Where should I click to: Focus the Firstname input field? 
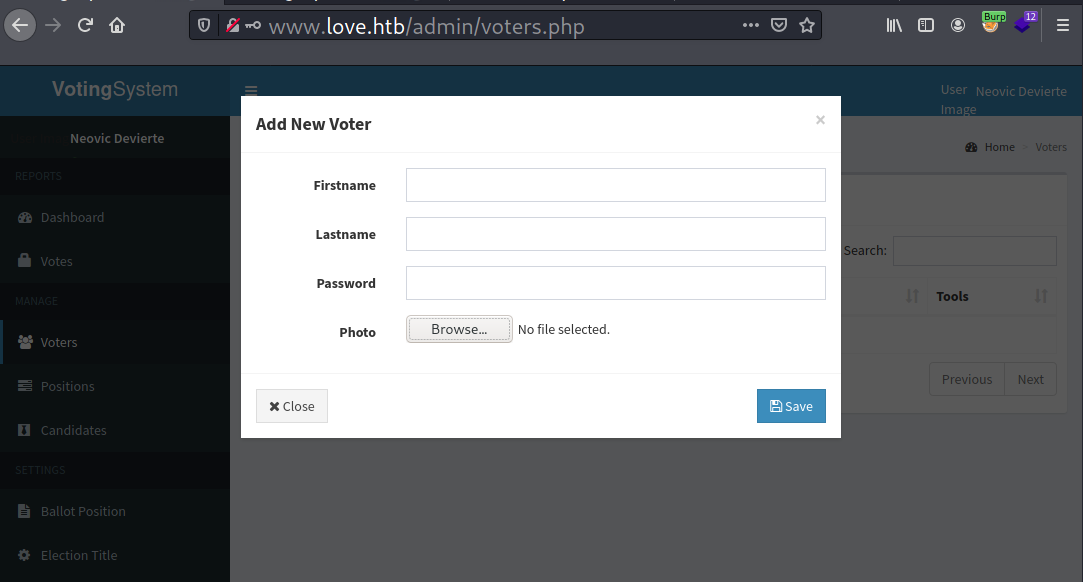615,185
